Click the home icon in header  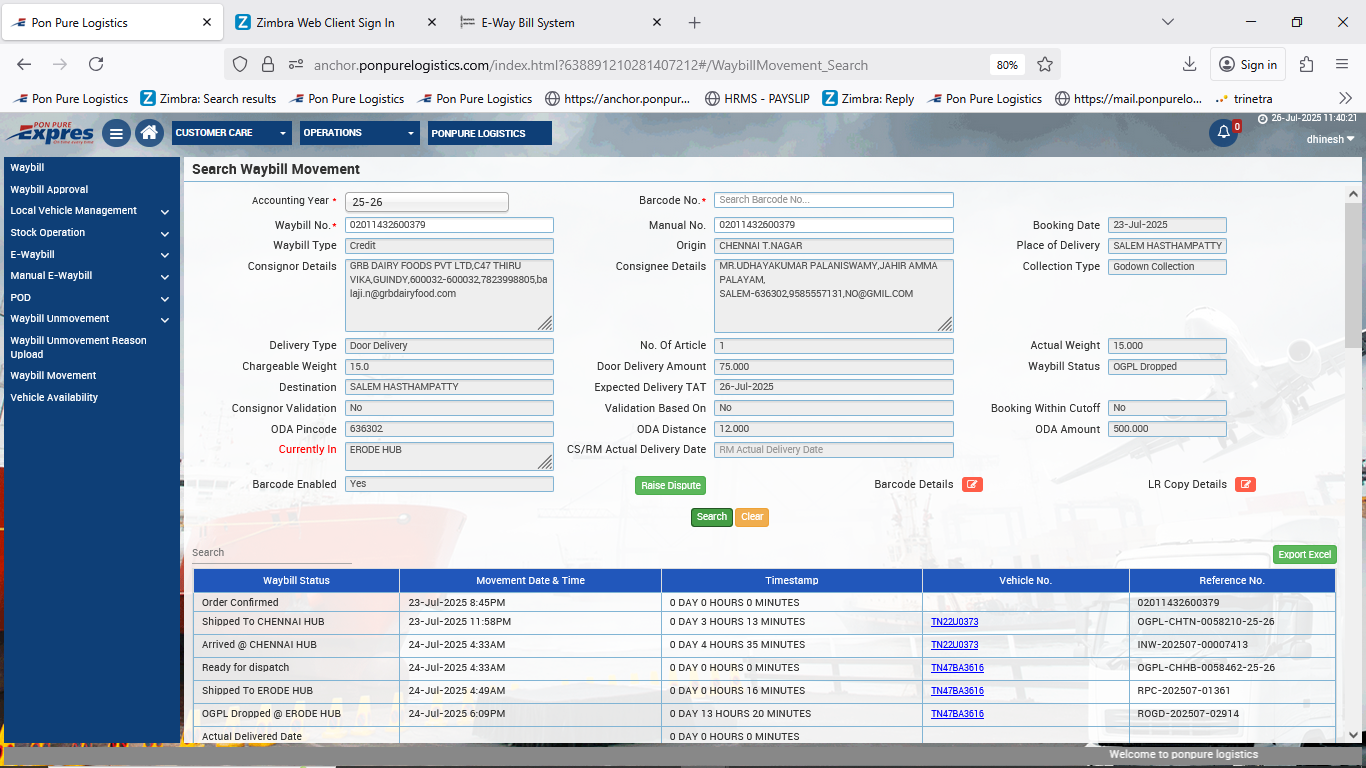149,133
